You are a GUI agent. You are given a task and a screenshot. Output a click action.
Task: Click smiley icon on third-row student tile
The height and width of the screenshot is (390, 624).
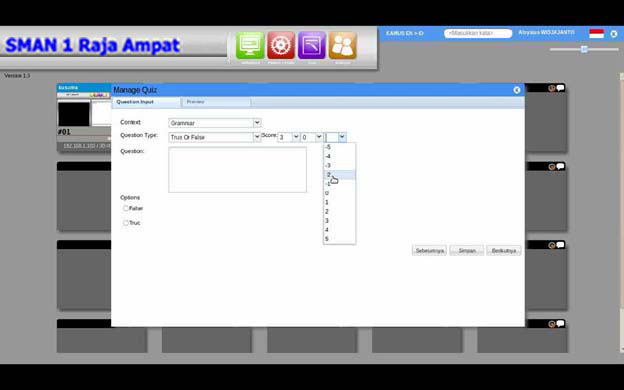coord(552,245)
